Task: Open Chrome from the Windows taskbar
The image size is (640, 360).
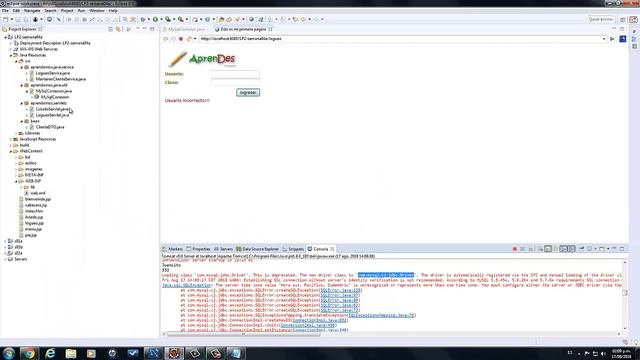Action: (x=29, y=353)
